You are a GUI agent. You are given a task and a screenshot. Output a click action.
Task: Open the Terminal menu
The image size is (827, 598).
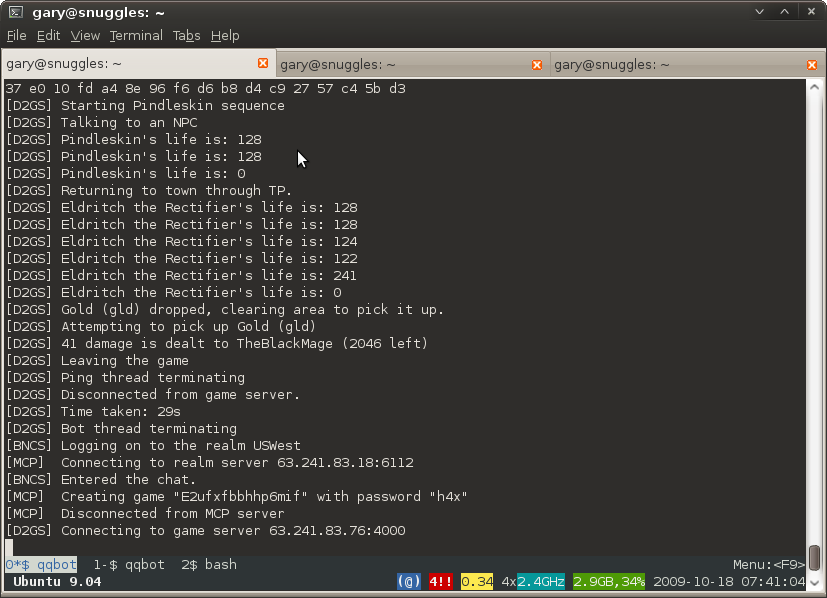tap(136, 35)
